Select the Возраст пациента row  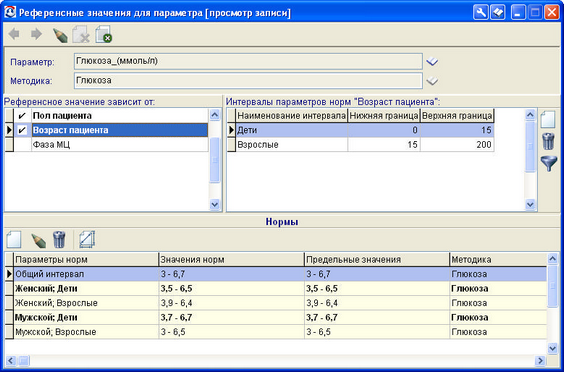click(x=106, y=130)
